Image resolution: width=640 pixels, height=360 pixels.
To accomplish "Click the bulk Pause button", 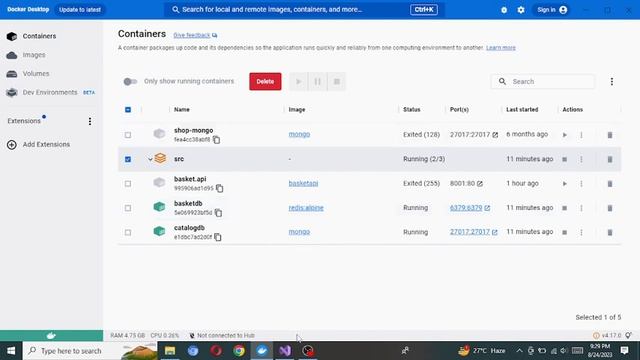I will tap(318, 82).
